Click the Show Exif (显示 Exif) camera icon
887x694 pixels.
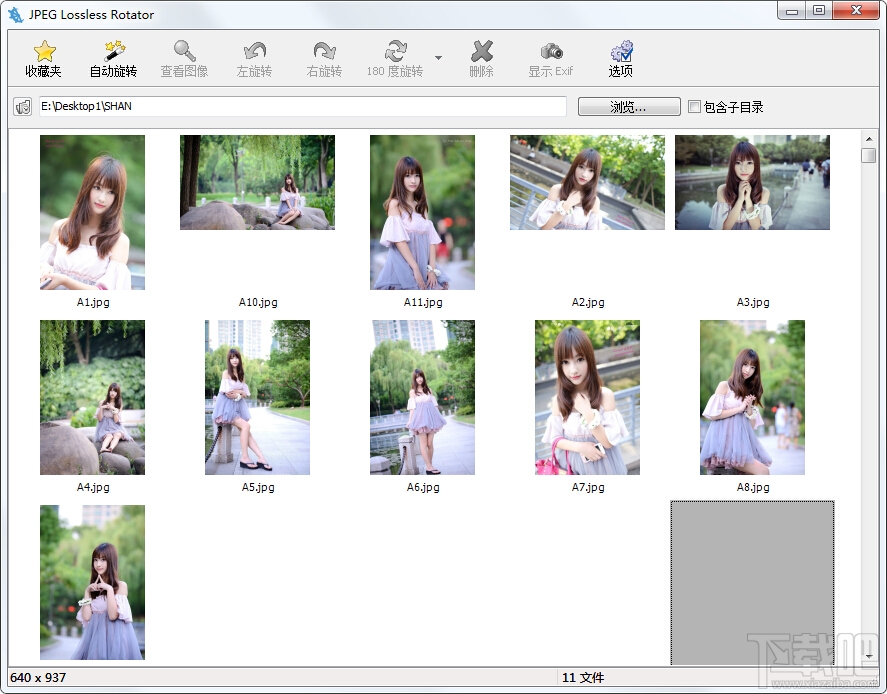click(552, 51)
